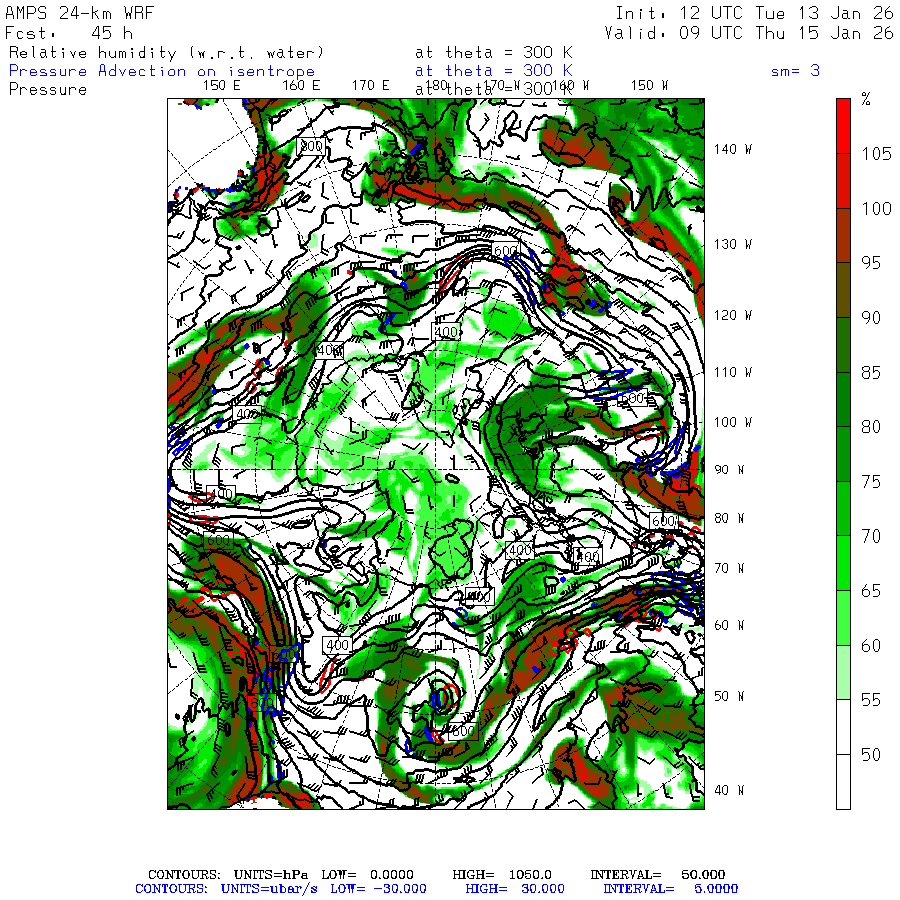The height and width of the screenshot is (900, 900).
Task: Select the "95" colorbar tick label
Action: click(871, 263)
